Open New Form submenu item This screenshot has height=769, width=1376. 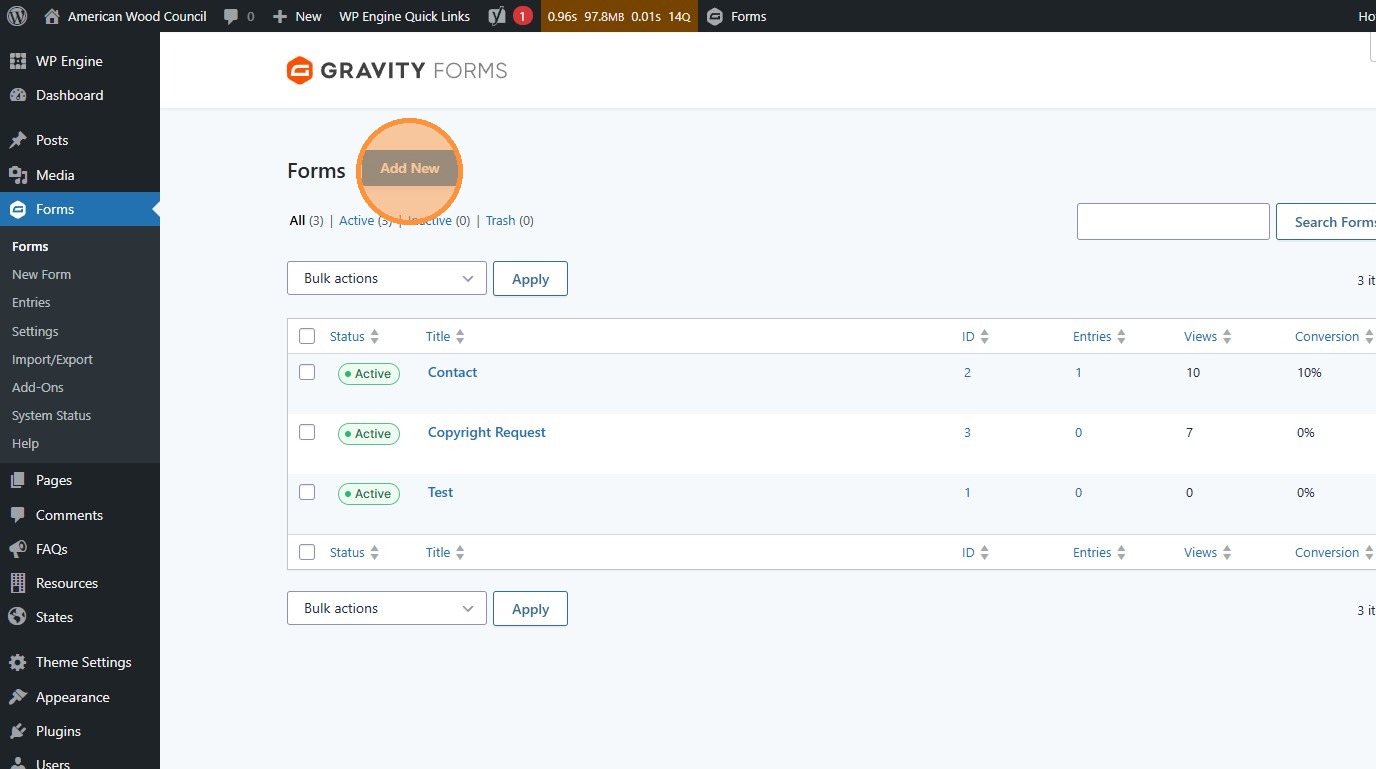pos(41,274)
